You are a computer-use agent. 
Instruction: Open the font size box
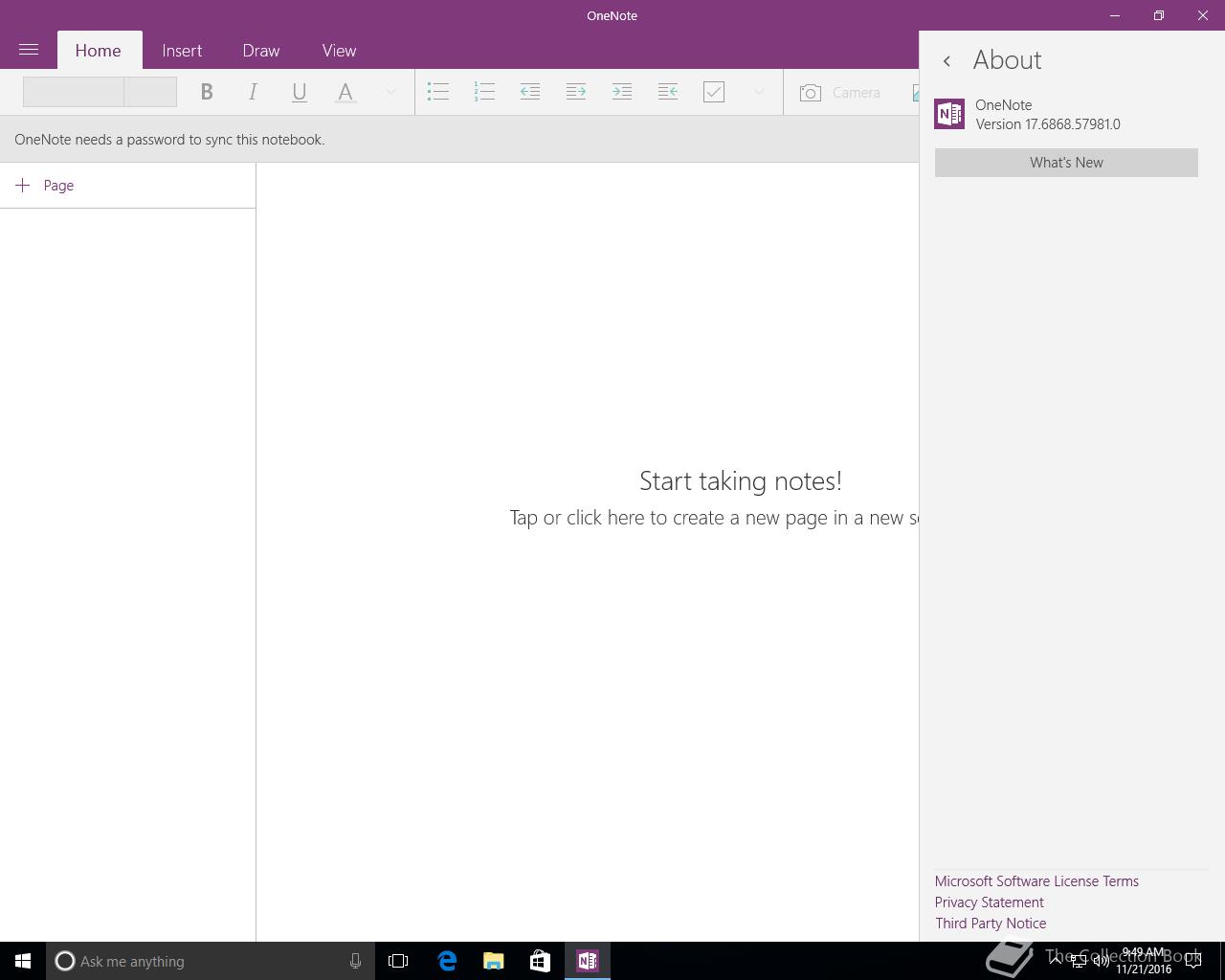(150, 92)
